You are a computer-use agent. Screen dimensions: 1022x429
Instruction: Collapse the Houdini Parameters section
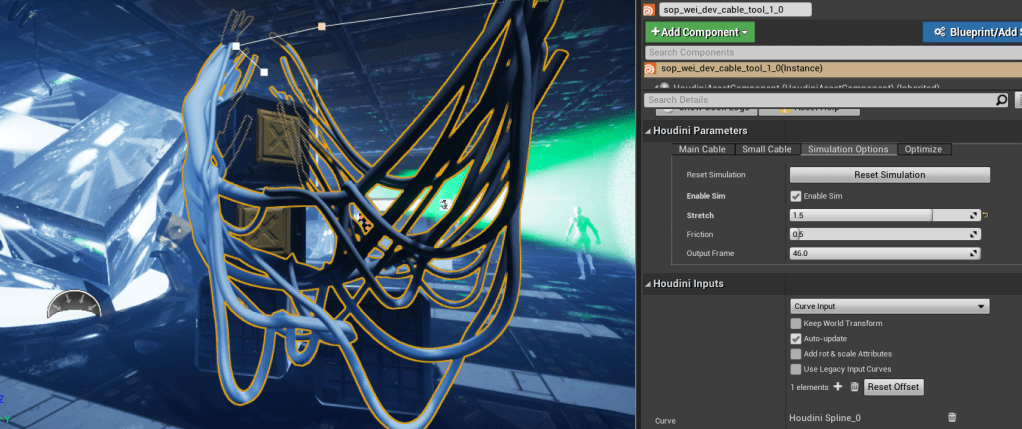648,131
